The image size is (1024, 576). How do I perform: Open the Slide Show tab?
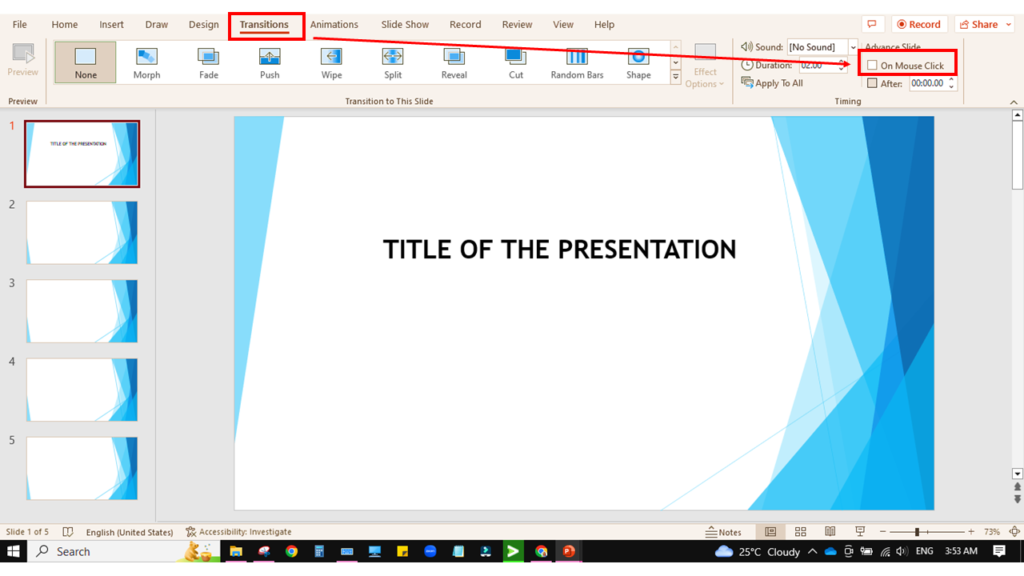click(404, 24)
